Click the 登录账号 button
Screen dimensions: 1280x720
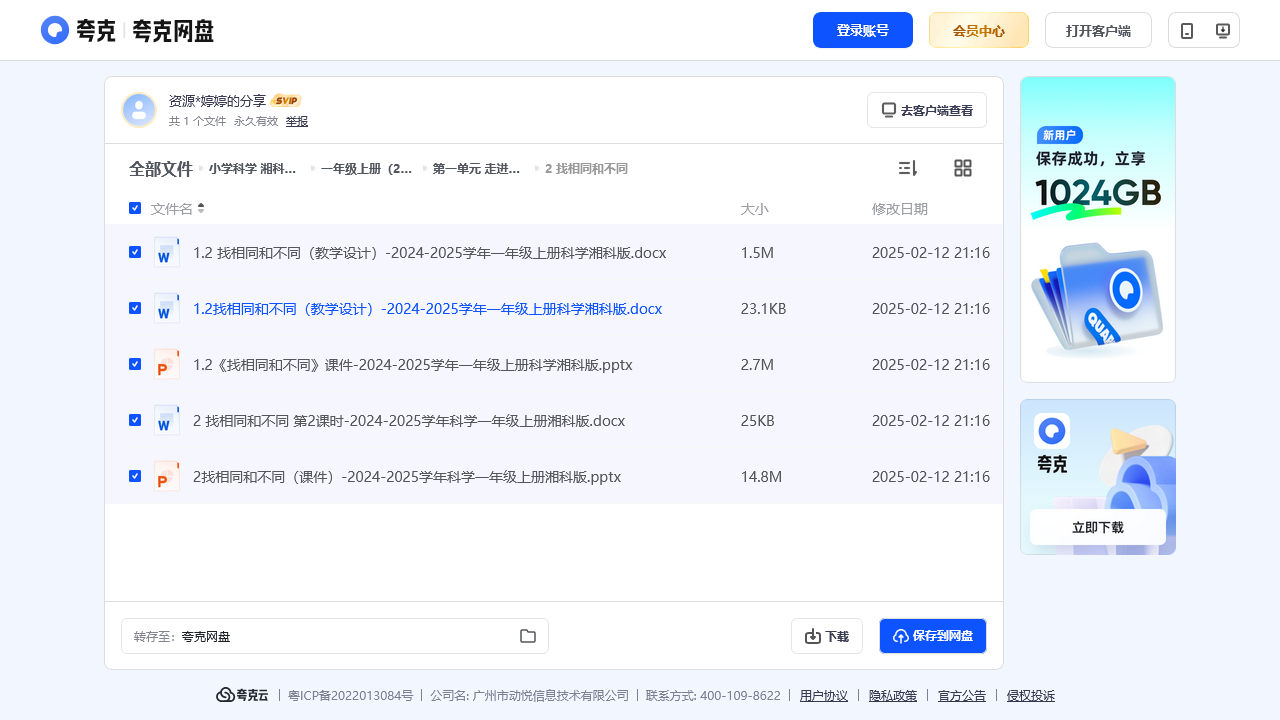863,30
